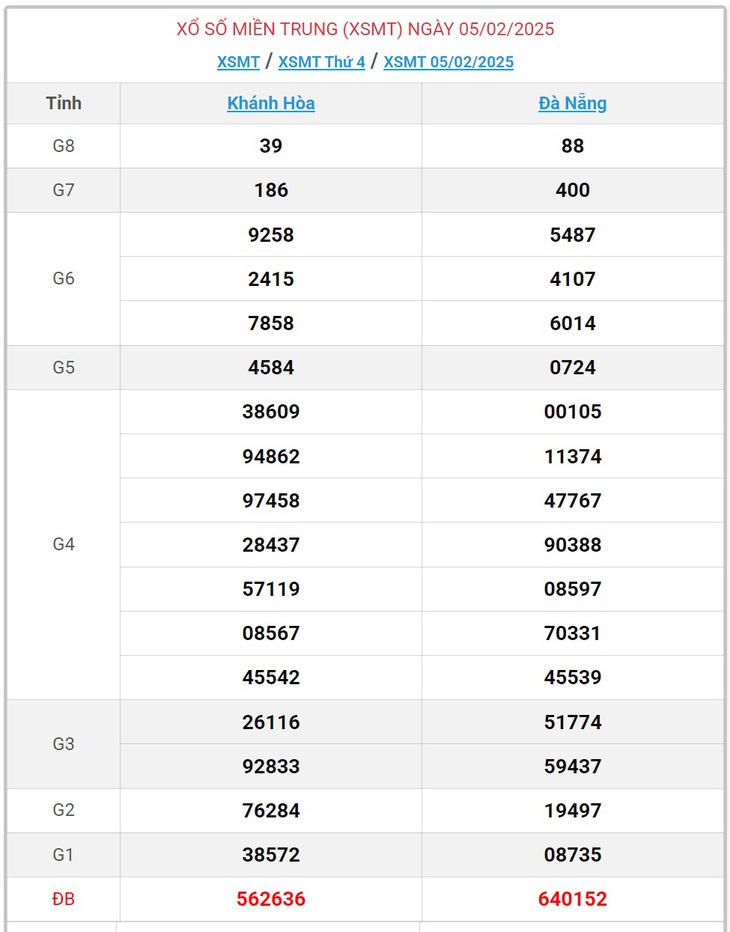
Task: Open the XSMT breadcrumb link
Action: [x=238, y=62]
